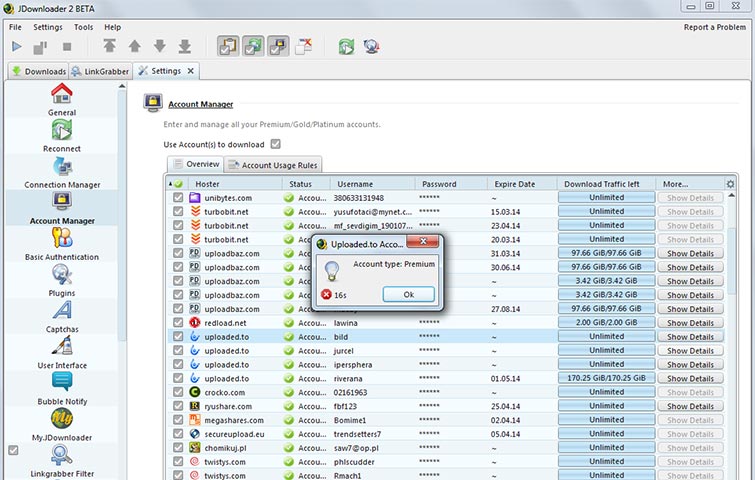This screenshot has height=480, width=755.
Task: Switch to the LinkGrabber tab
Action: tap(100, 71)
